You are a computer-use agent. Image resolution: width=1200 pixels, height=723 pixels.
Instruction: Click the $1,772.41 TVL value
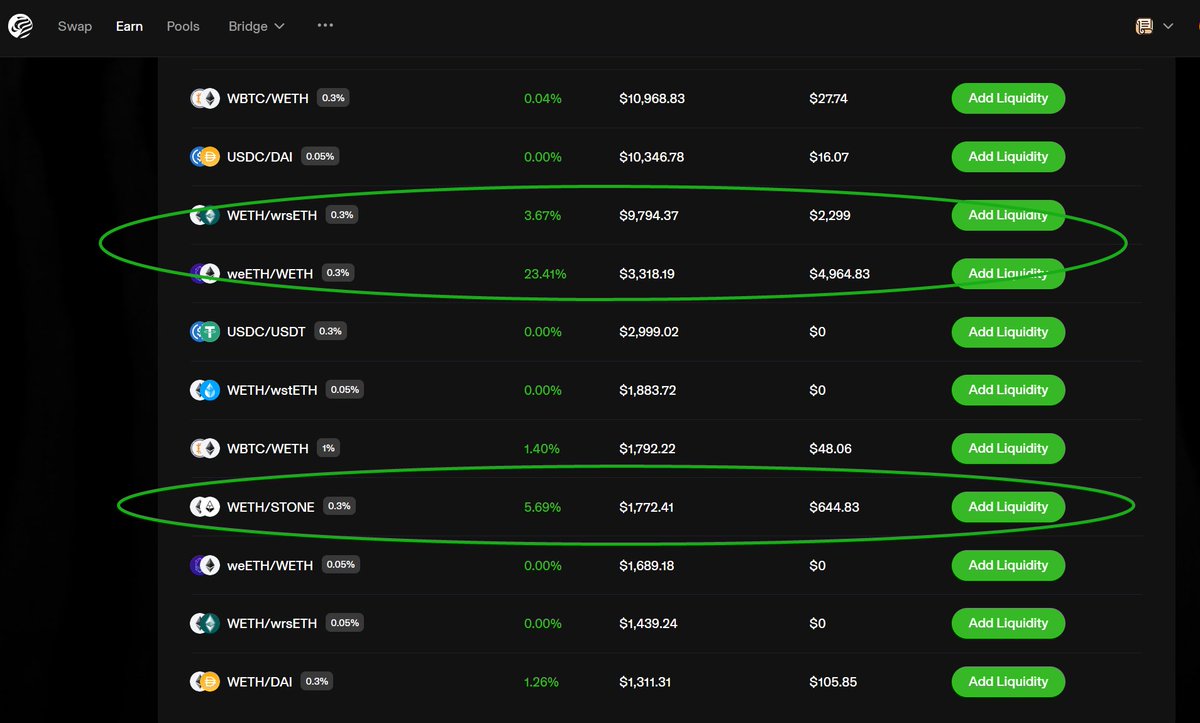[x=647, y=507]
